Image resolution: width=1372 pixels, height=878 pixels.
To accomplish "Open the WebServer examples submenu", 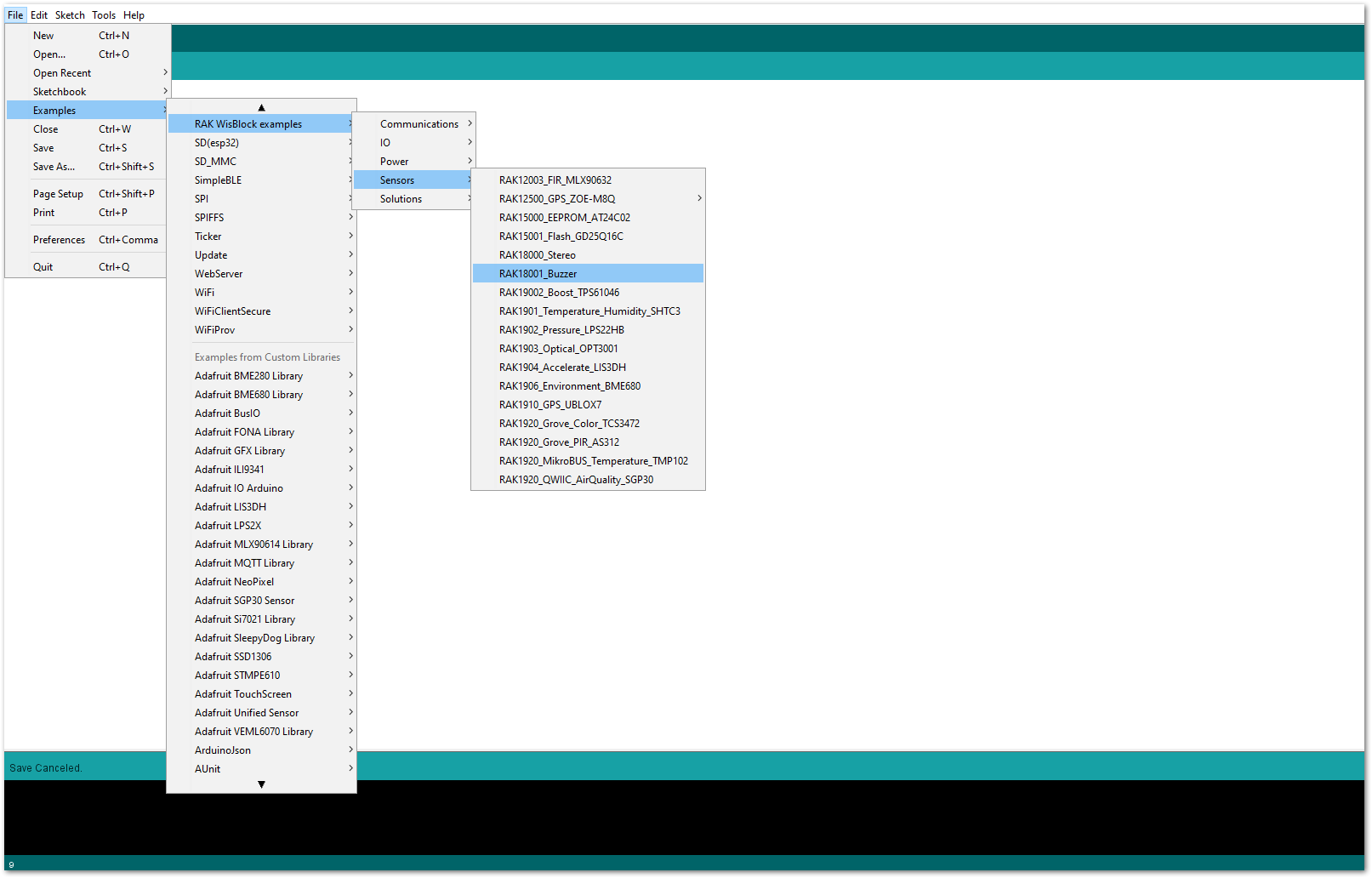I will click(261, 274).
